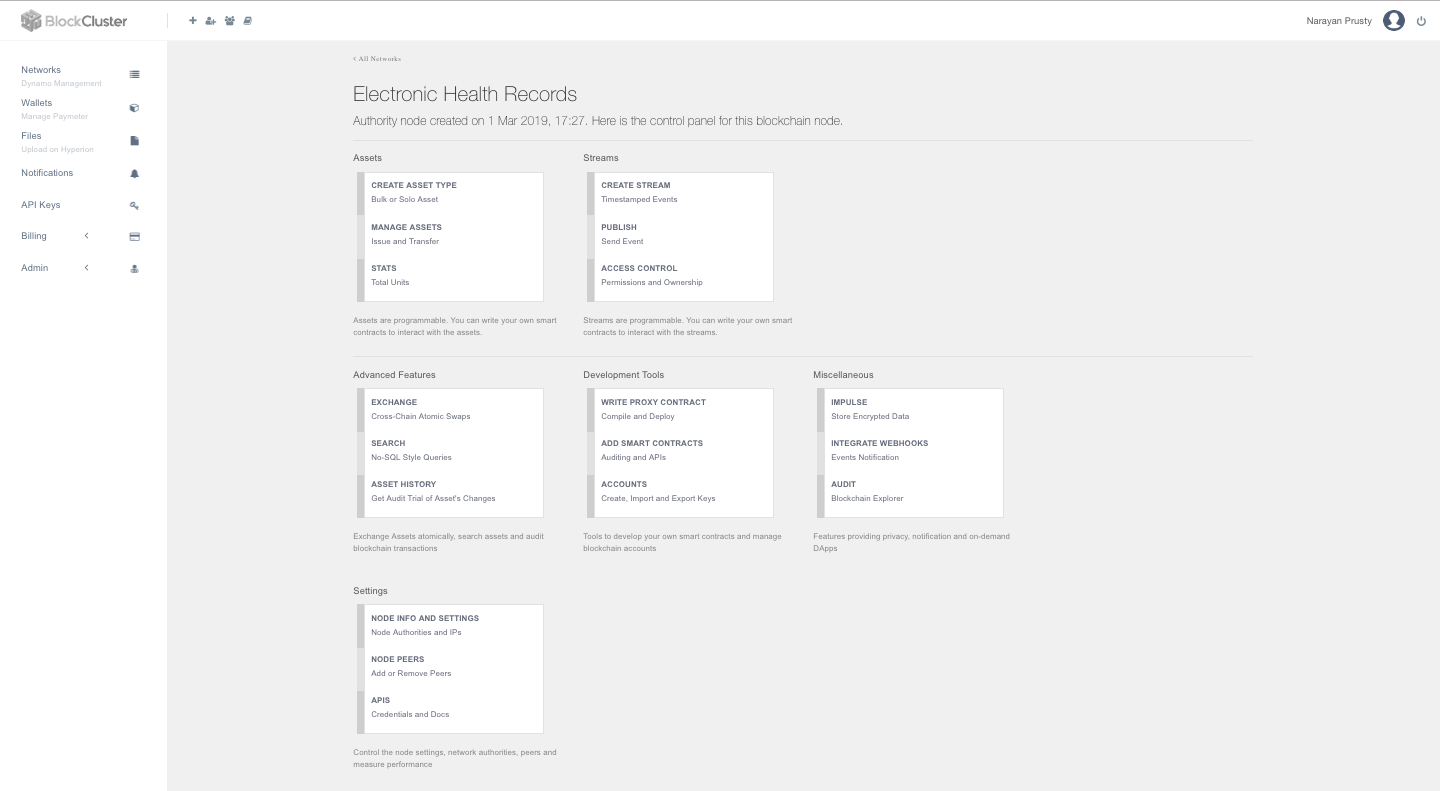Open API Keys in the sidebar
The image size is (1440, 791).
tap(41, 205)
